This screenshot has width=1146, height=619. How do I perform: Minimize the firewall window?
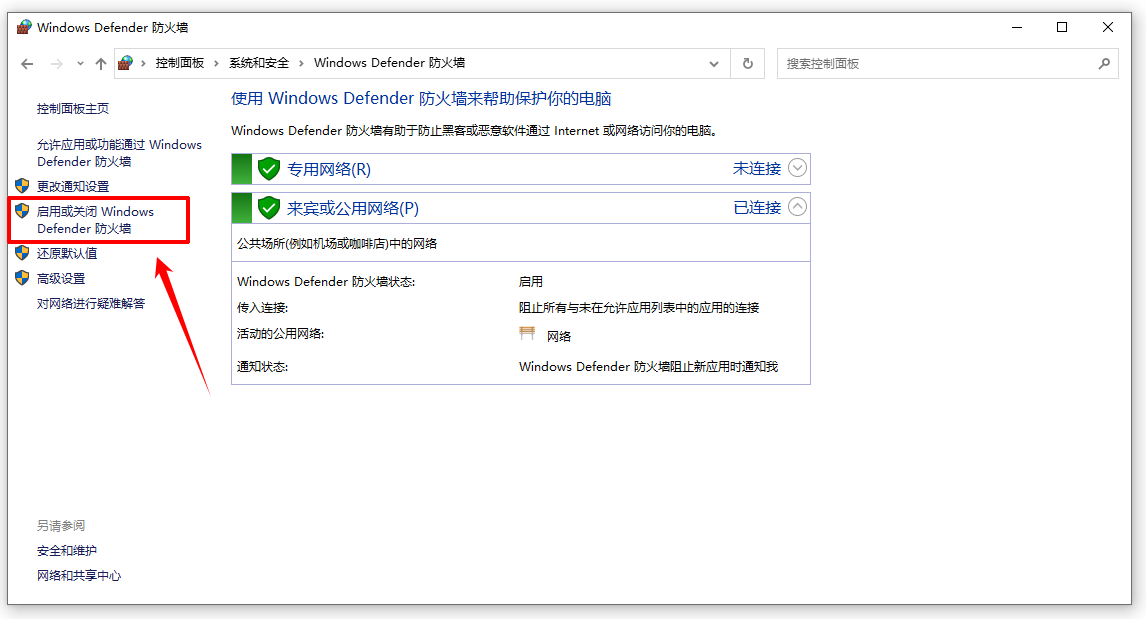coord(1017,27)
